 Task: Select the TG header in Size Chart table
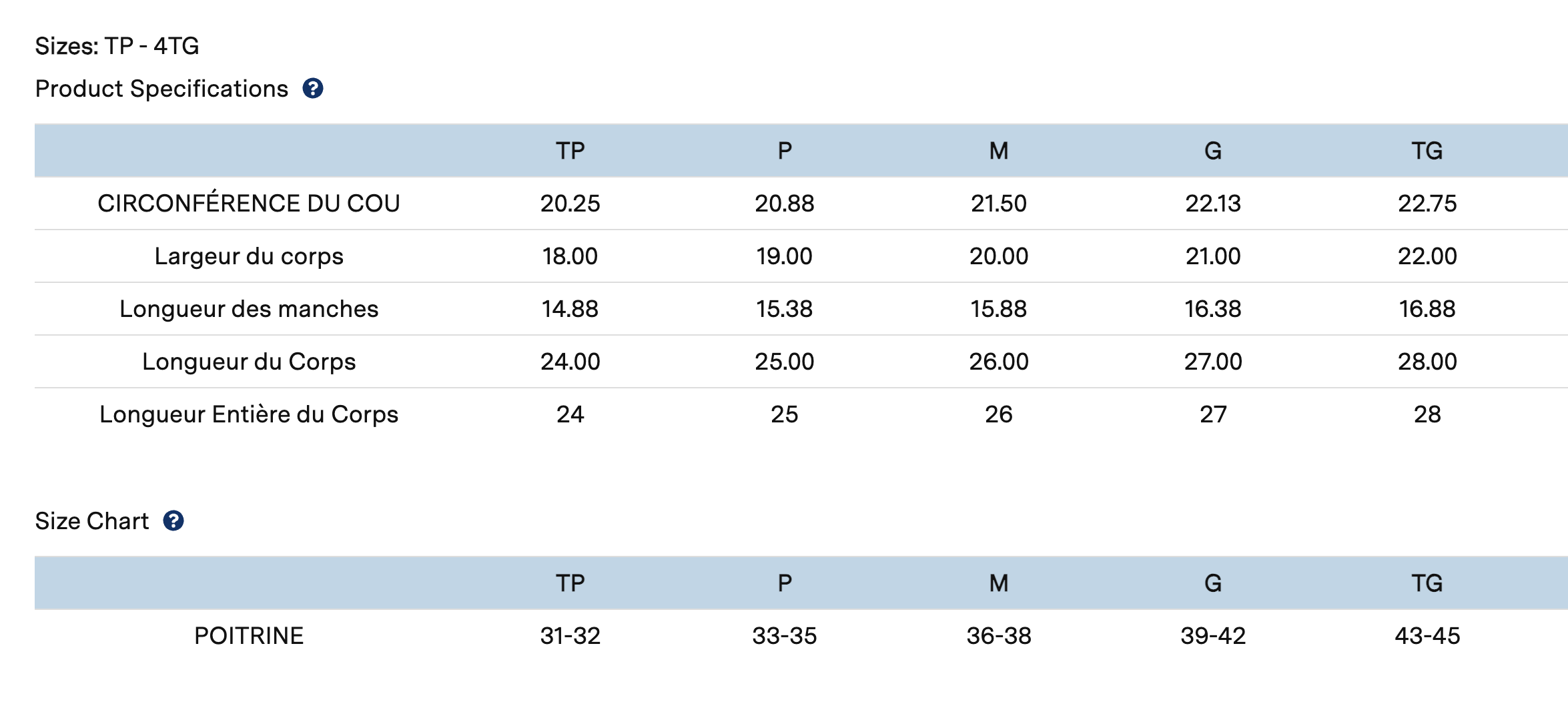click(x=1427, y=583)
